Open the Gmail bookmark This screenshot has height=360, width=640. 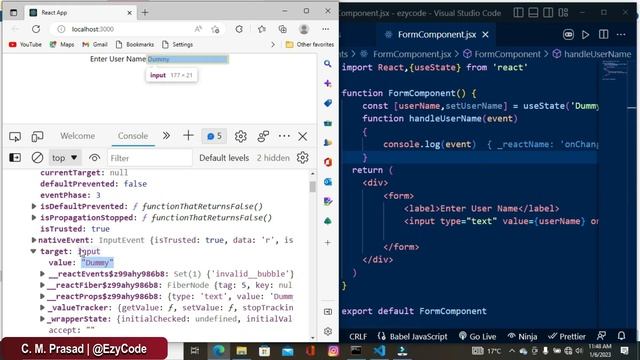(95, 44)
